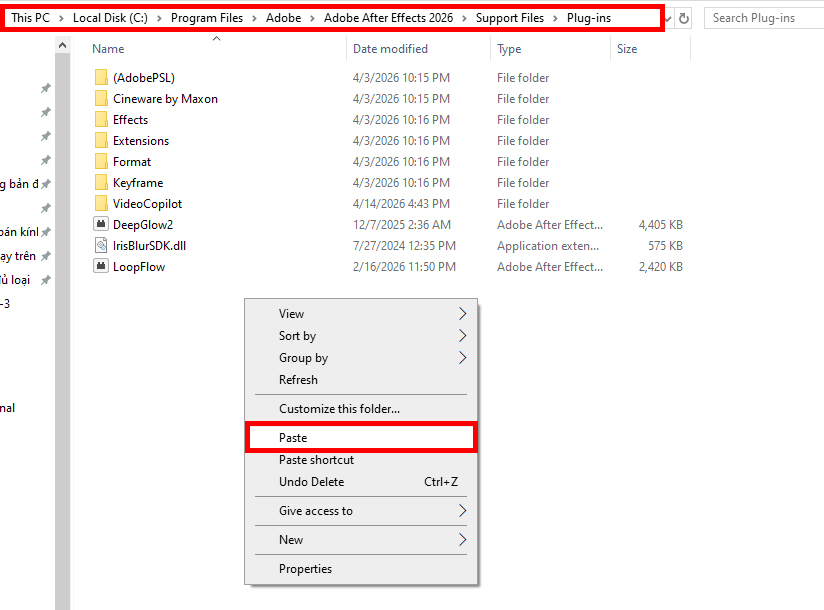This screenshot has height=610, width=824.
Task: Expand the chevron after the Adobe breadcrumb
Action: [x=312, y=18]
